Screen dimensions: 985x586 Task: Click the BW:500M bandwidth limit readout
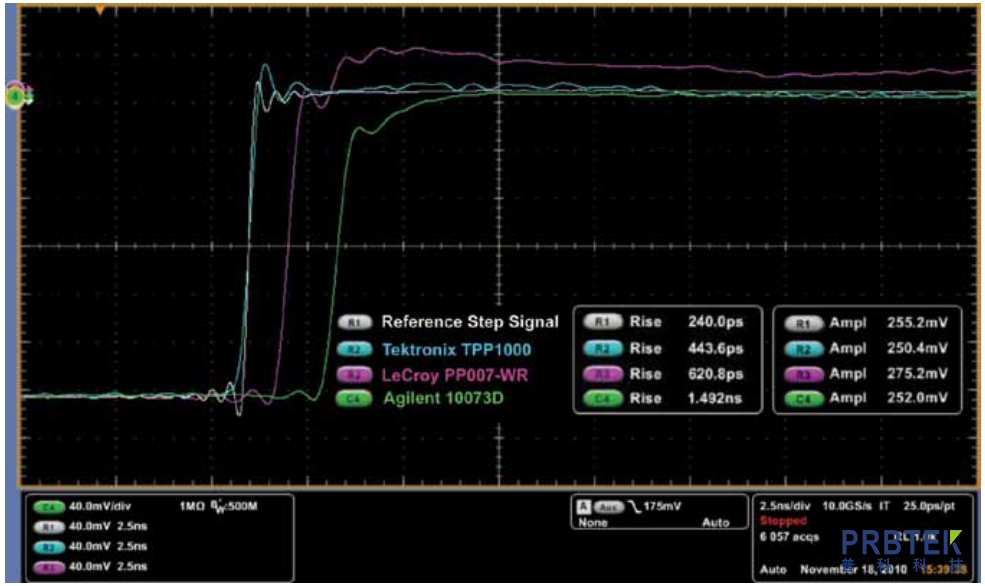[234, 506]
